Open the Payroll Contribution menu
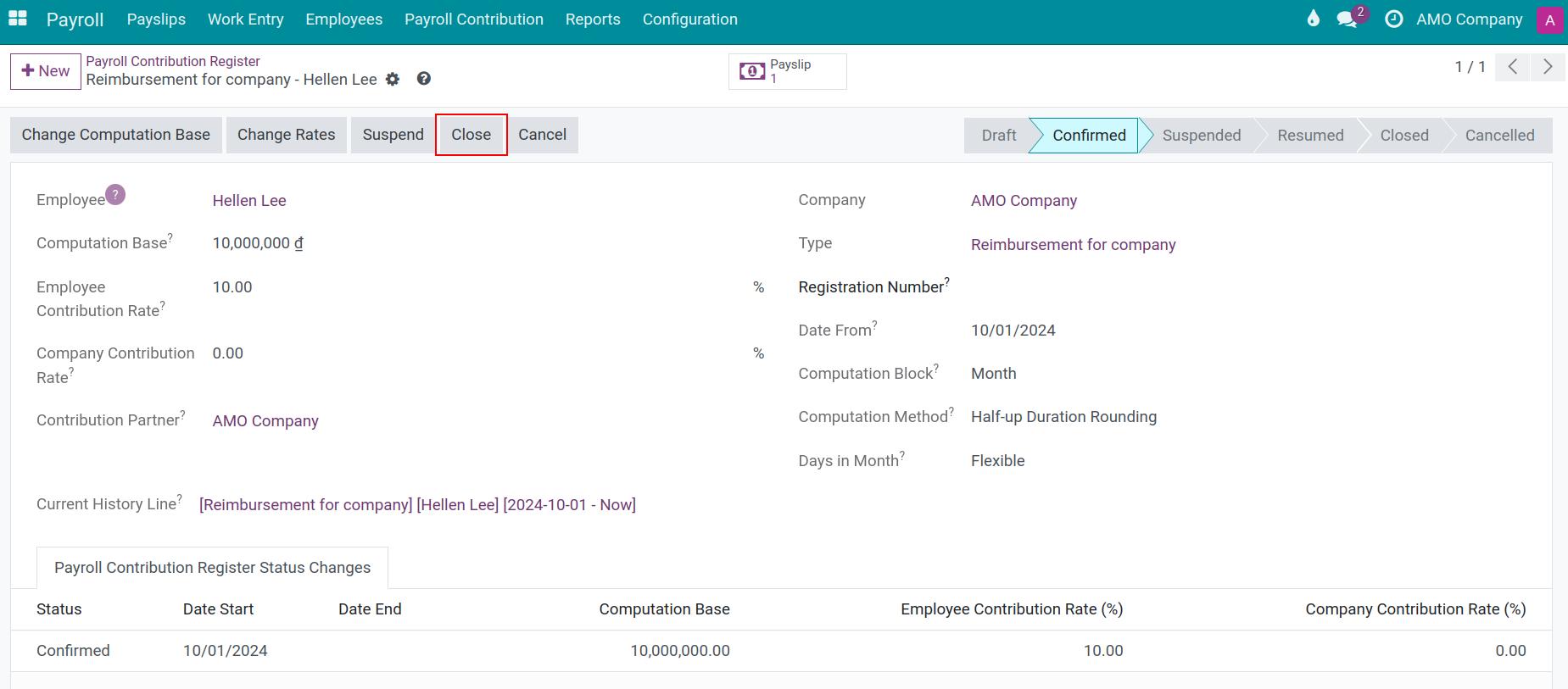Viewport: 1568px width, 689px height. [x=474, y=19]
